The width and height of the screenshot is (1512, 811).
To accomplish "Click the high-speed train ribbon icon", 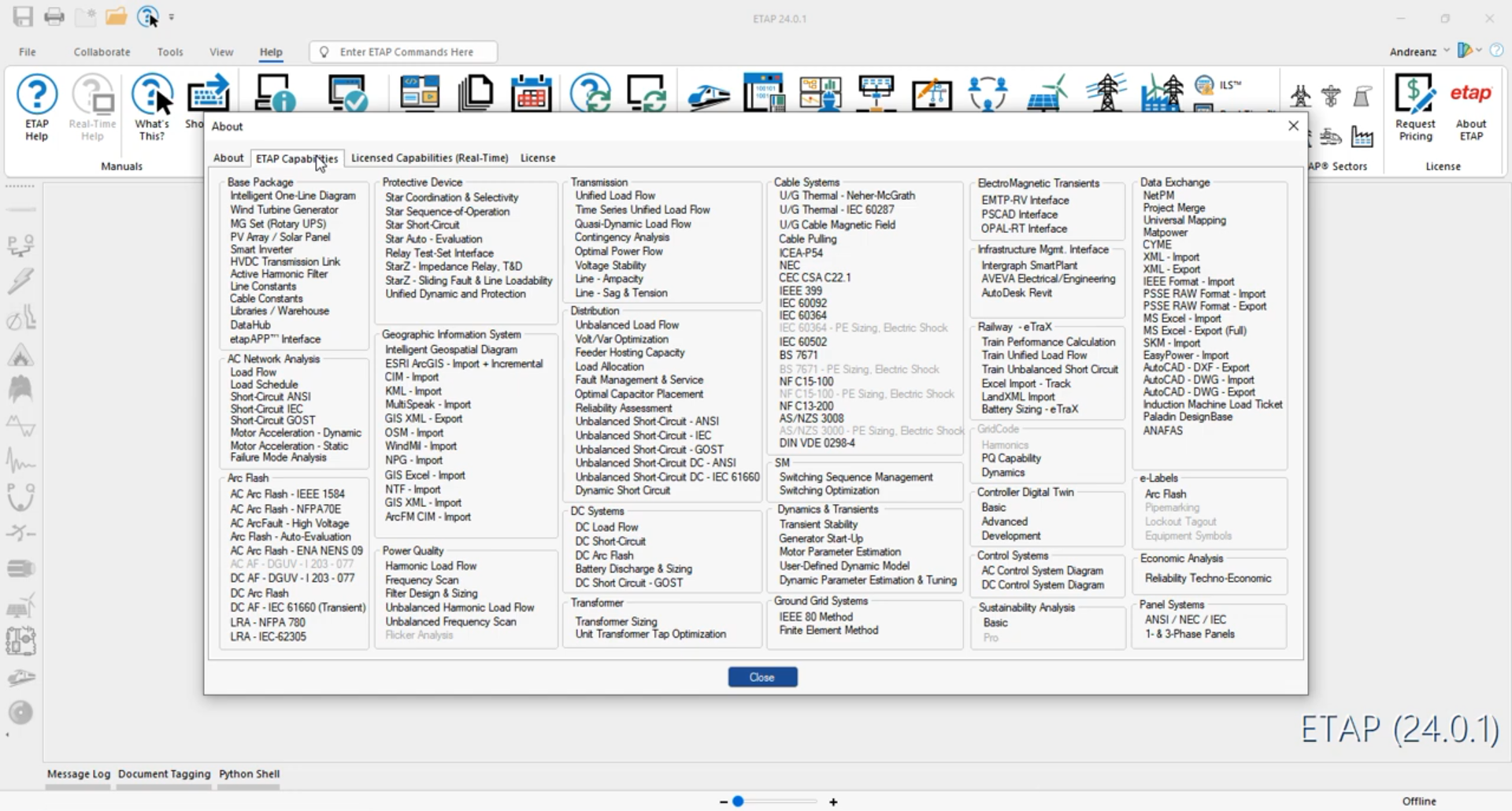I will click(x=708, y=95).
